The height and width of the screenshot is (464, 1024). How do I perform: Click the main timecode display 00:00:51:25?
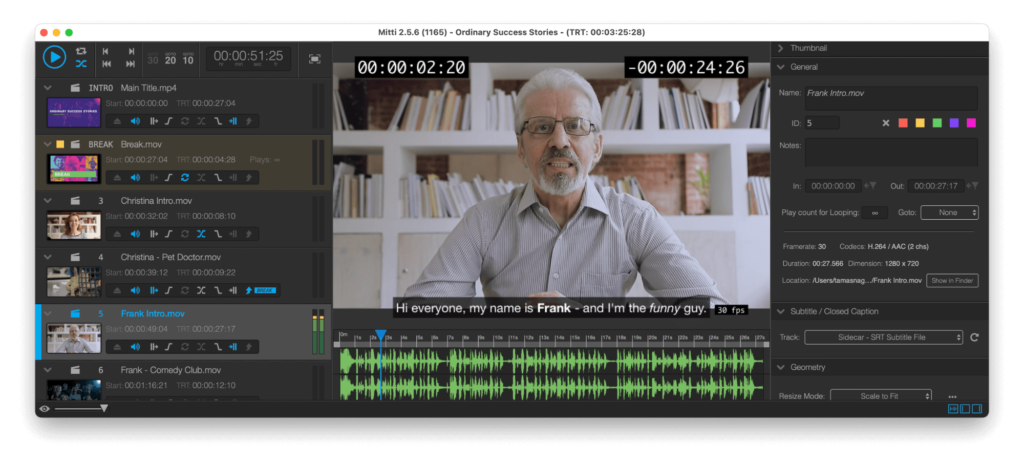pyautogui.click(x=248, y=58)
